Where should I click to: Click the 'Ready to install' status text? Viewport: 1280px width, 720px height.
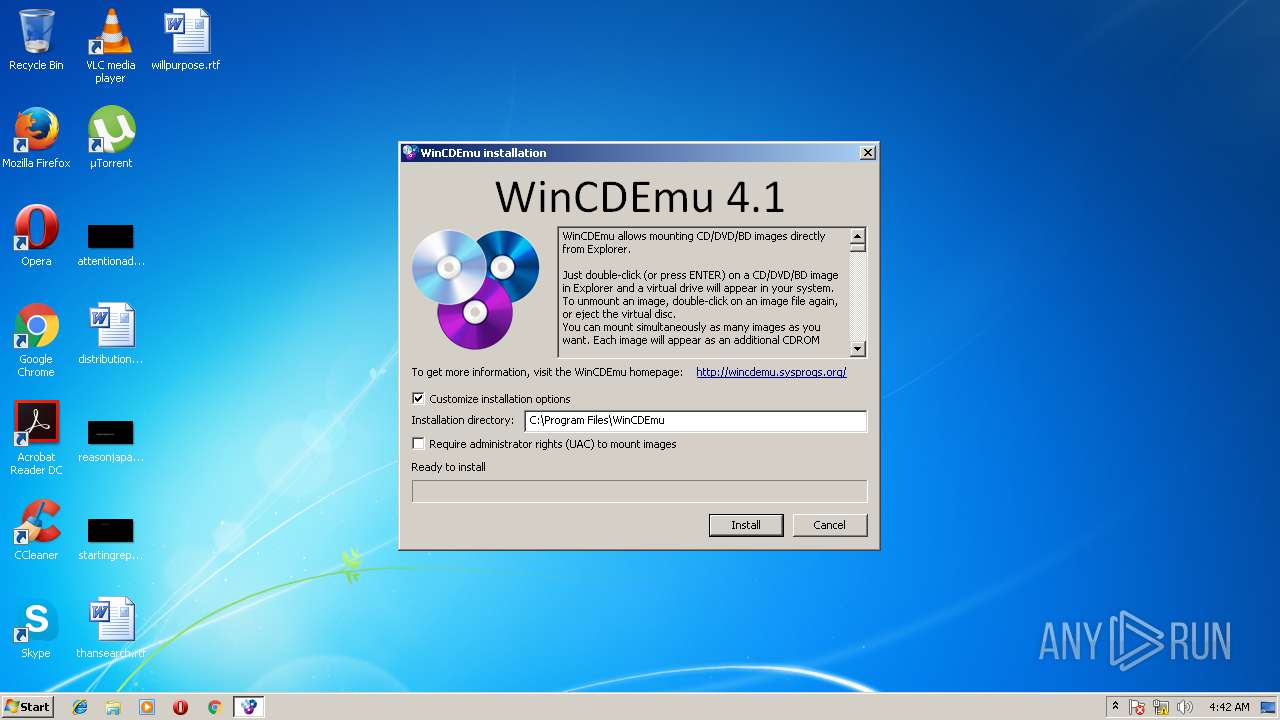coord(448,467)
